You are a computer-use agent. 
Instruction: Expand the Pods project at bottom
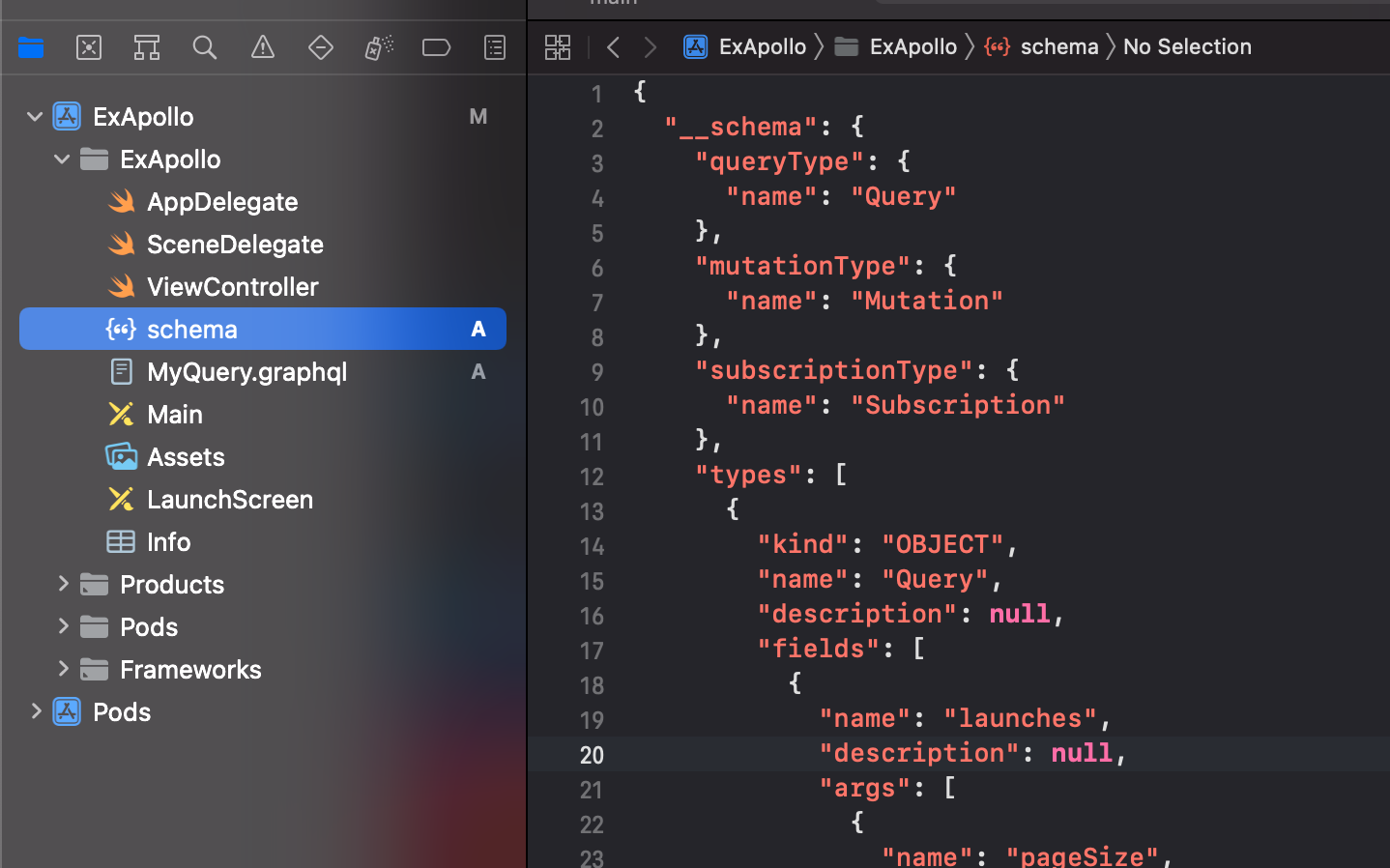pos(36,711)
